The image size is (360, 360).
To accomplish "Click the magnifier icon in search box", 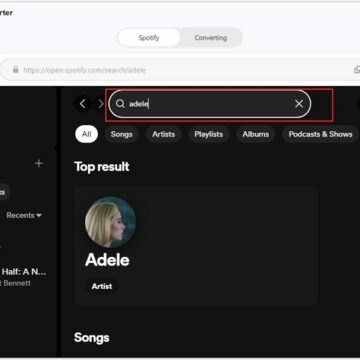I will [x=120, y=104].
